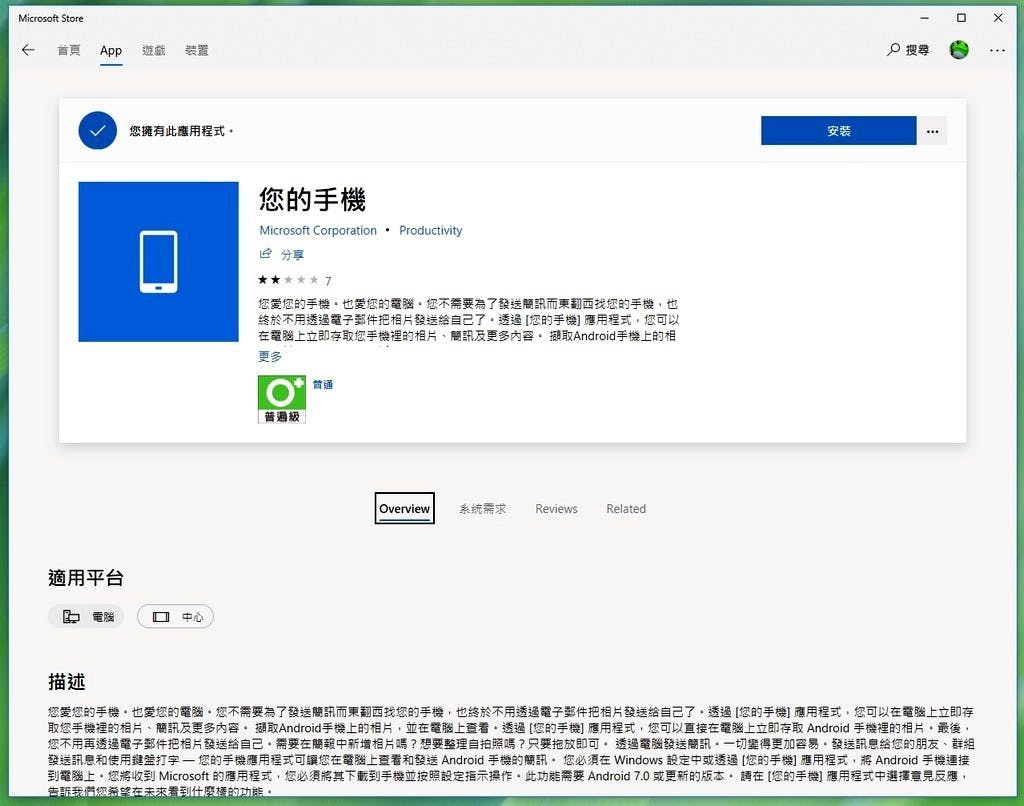
Task: Switch to the 首頁 tab
Action: [x=69, y=50]
